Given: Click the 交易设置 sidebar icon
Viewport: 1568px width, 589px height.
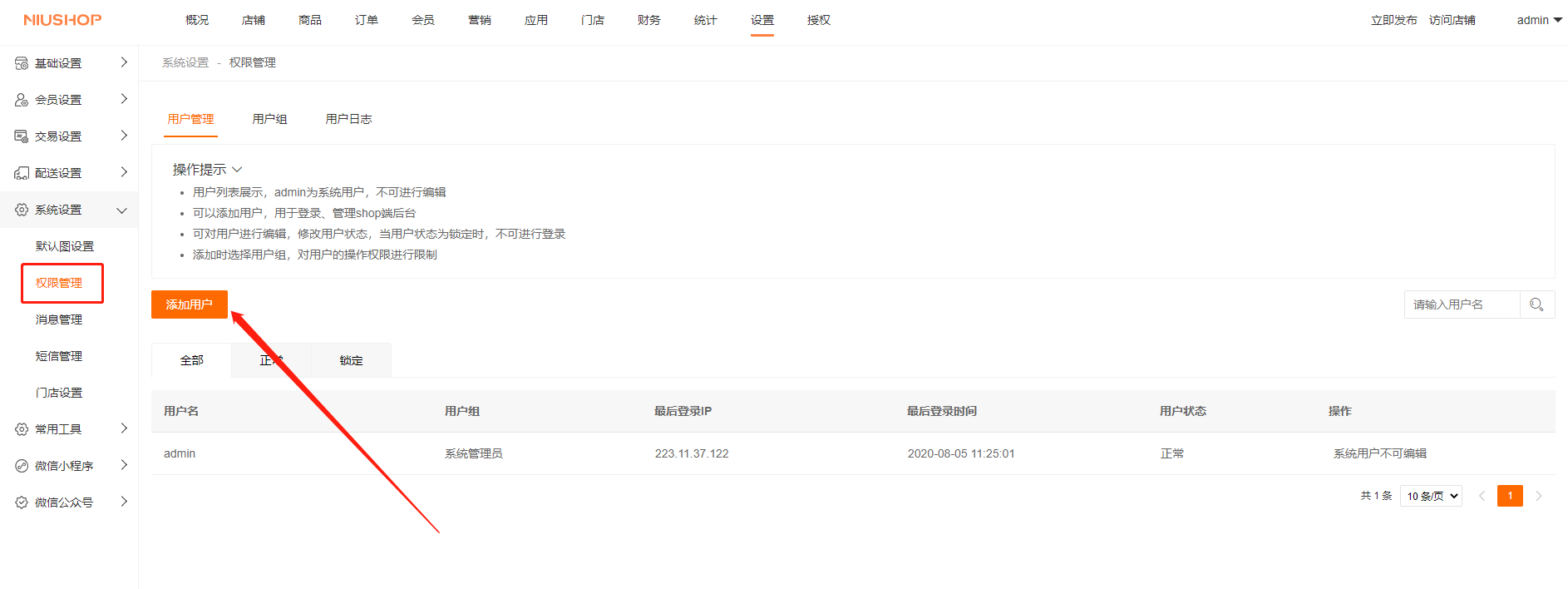Looking at the screenshot, I should click(22, 136).
